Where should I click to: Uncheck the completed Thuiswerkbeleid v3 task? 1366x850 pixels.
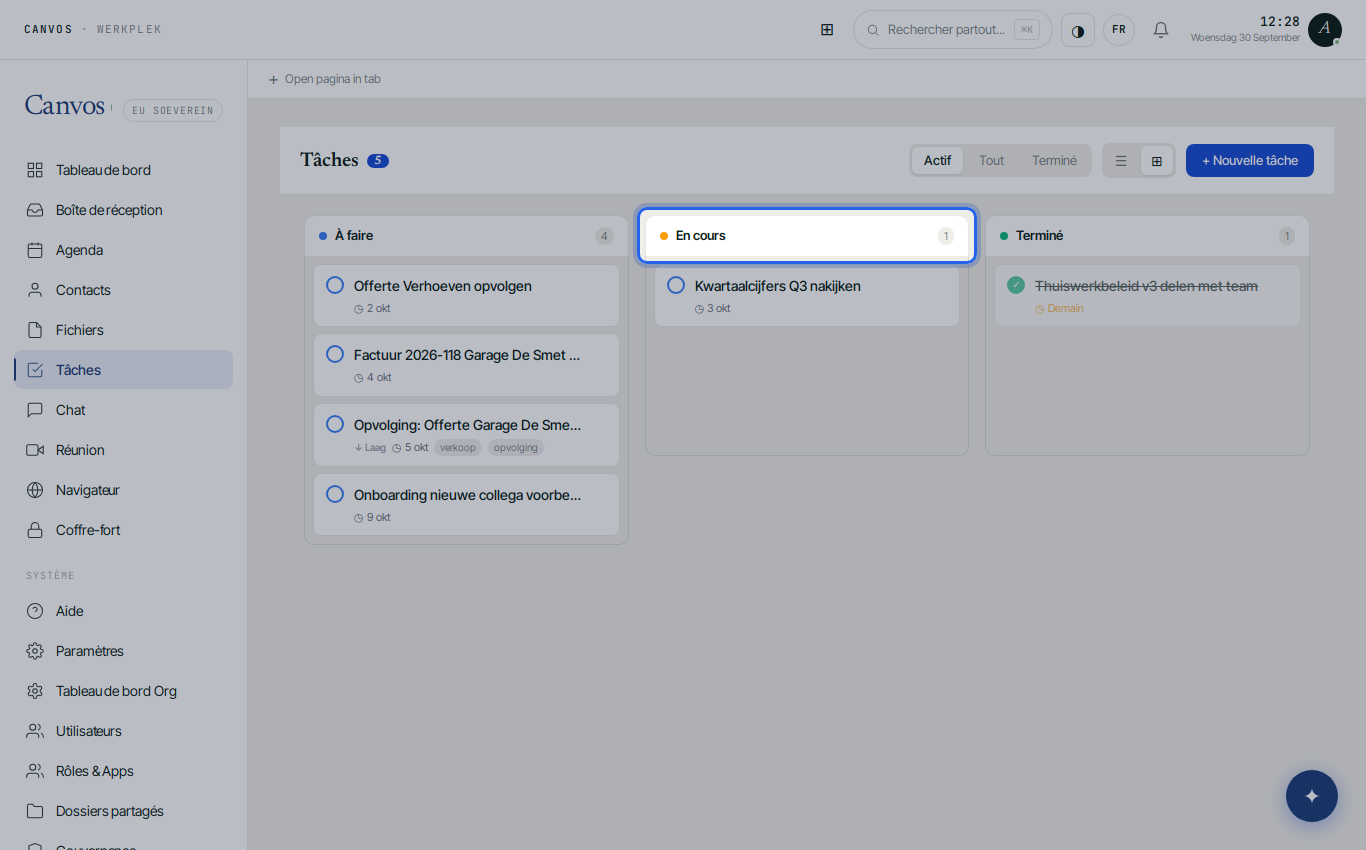(x=1016, y=286)
